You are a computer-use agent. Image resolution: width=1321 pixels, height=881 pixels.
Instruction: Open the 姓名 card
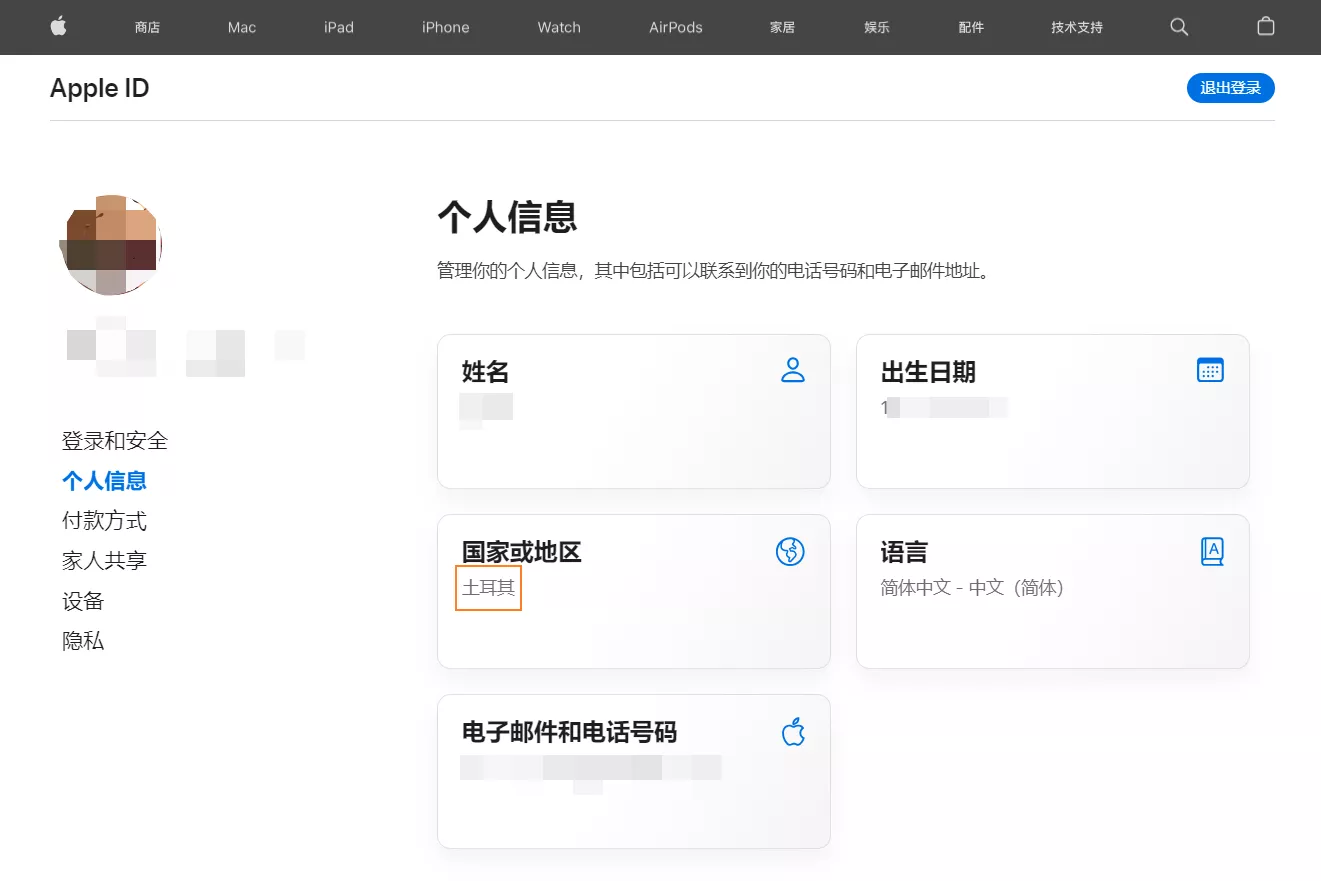[x=634, y=411]
